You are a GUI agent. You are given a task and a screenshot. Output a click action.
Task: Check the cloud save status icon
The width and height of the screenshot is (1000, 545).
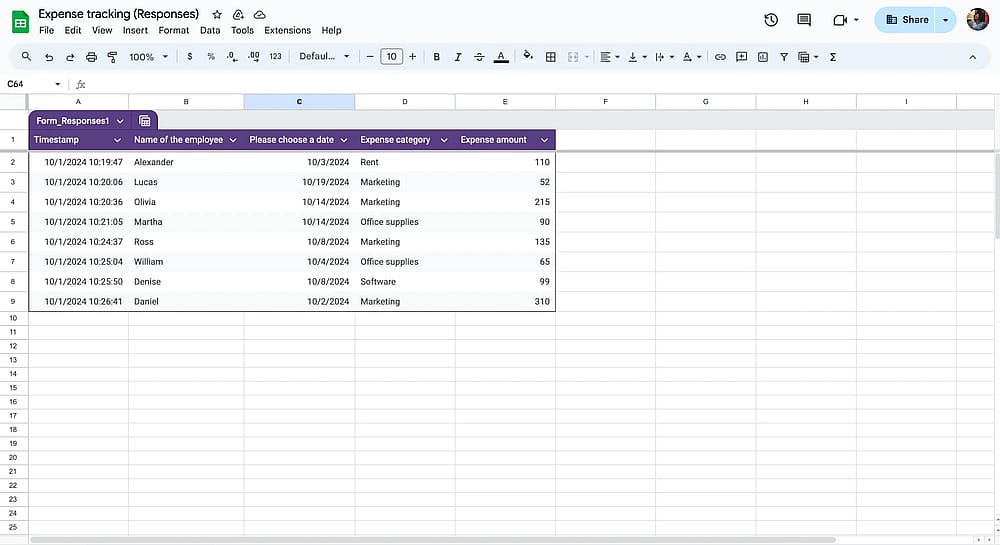pos(260,14)
